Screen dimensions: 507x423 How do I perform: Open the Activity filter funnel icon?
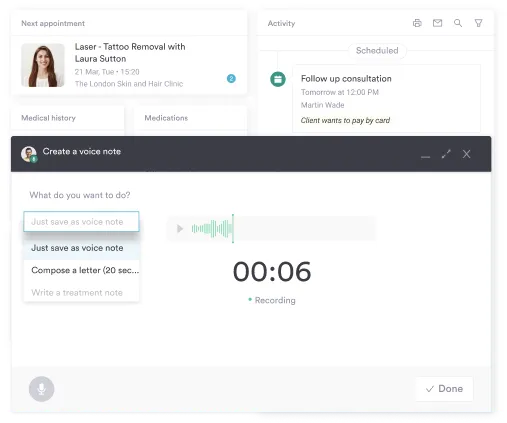(478, 23)
